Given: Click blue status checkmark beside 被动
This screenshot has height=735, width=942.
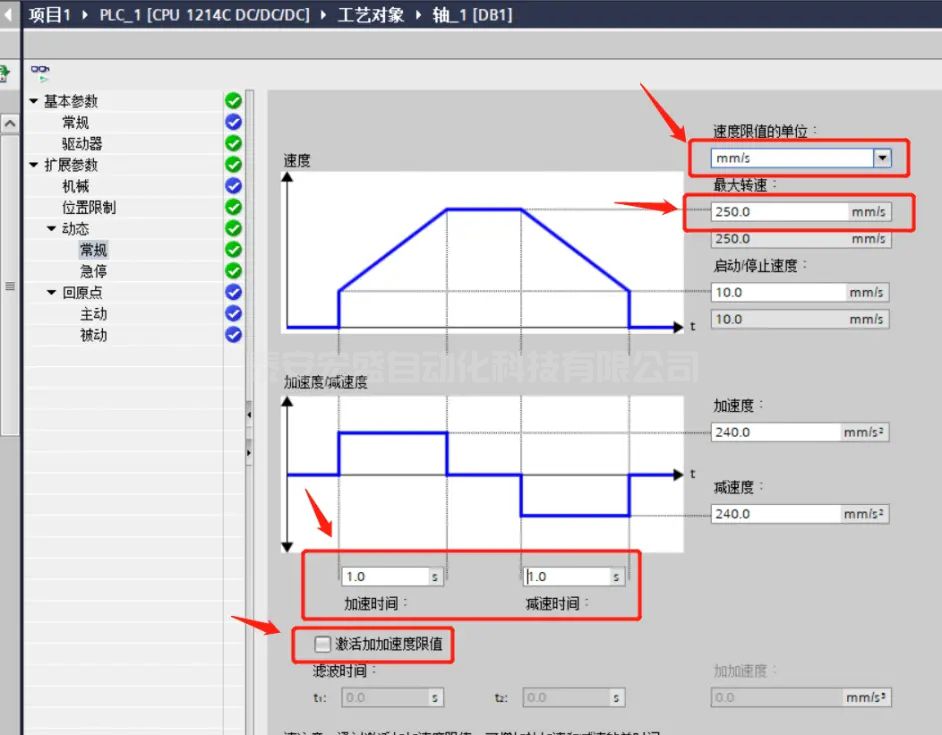Looking at the screenshot, I should click(x=233, y=335).
